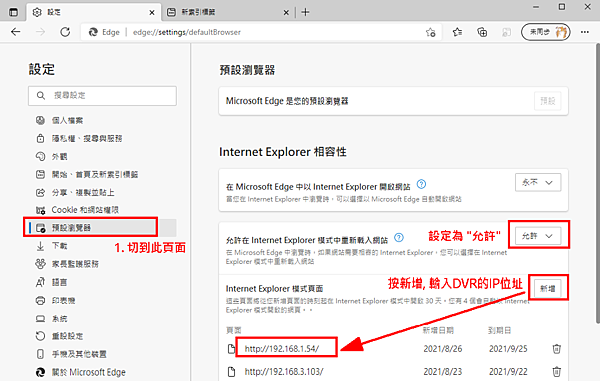This screenshot has width=600, height=381.
Task: Go back with the back arrow
Action: click(16, 32)
